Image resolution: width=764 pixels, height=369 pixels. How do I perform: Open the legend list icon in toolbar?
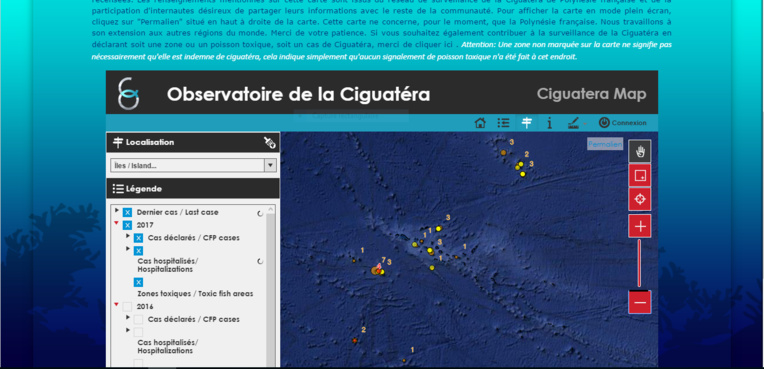(503, 123)
